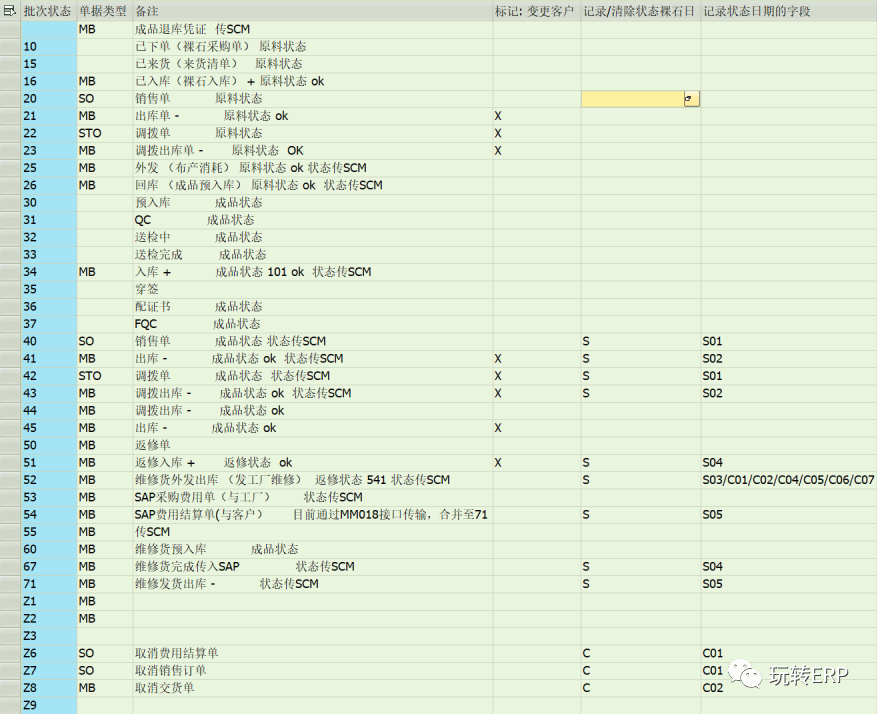Select the row selector for batch status 40

coord(10,341)
